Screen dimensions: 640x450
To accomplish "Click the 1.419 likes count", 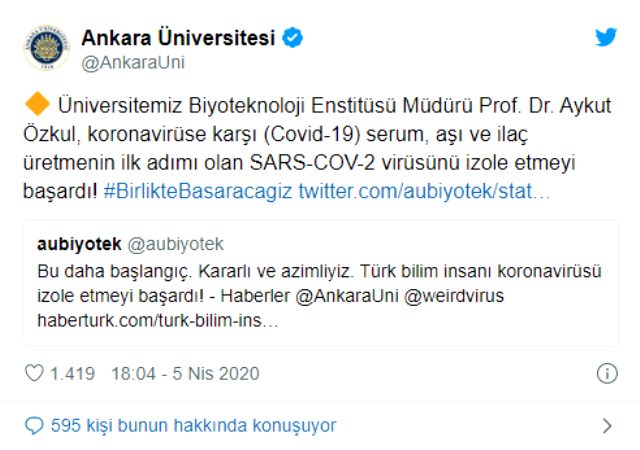I will (x=73, y=374).
